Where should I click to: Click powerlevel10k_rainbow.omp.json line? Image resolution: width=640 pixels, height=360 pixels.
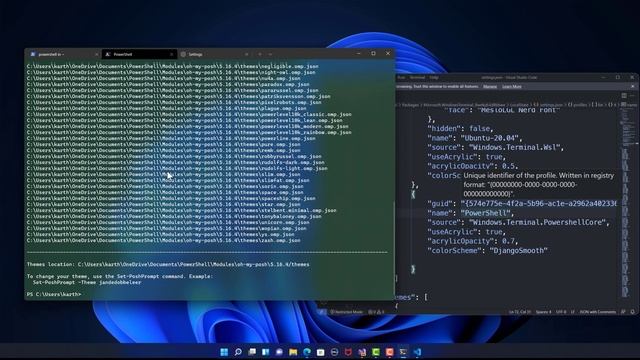[x=189, y=132]
